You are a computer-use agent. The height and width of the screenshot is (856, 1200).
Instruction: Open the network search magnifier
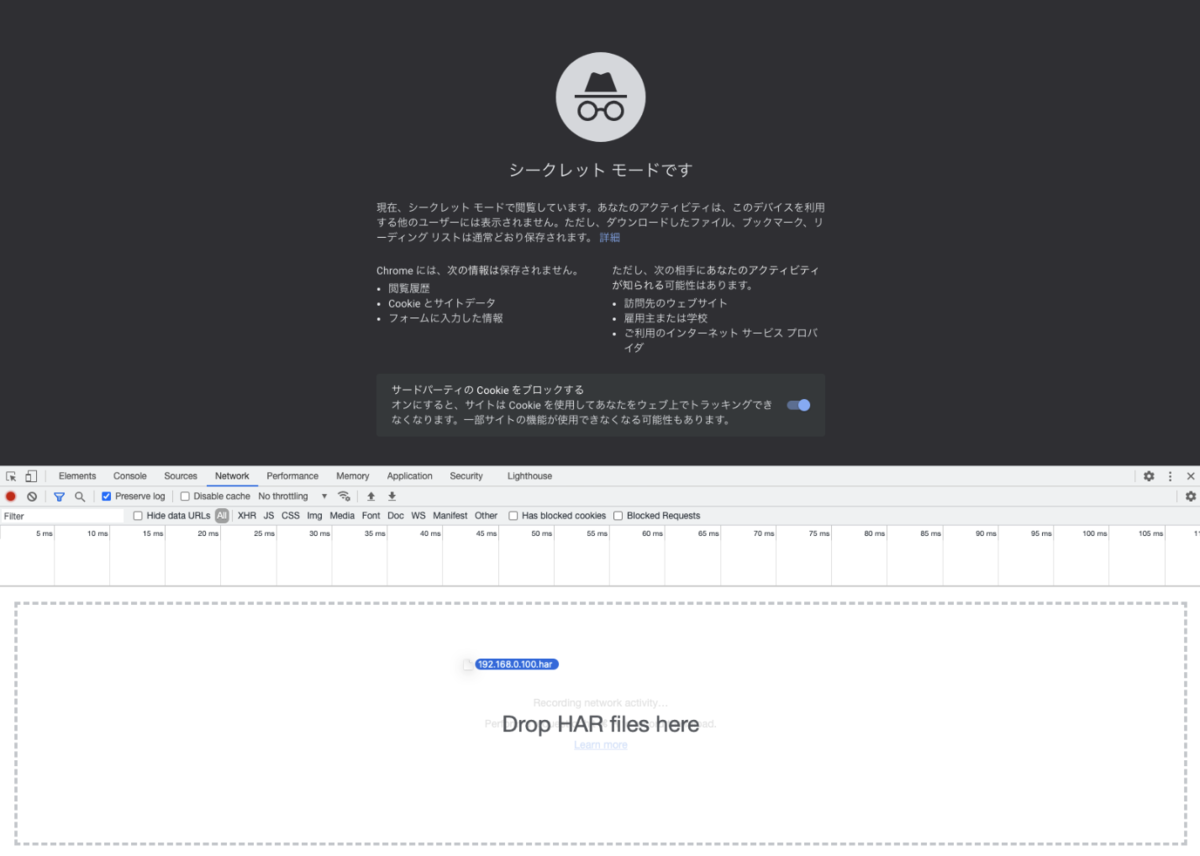tap(80, 496)
